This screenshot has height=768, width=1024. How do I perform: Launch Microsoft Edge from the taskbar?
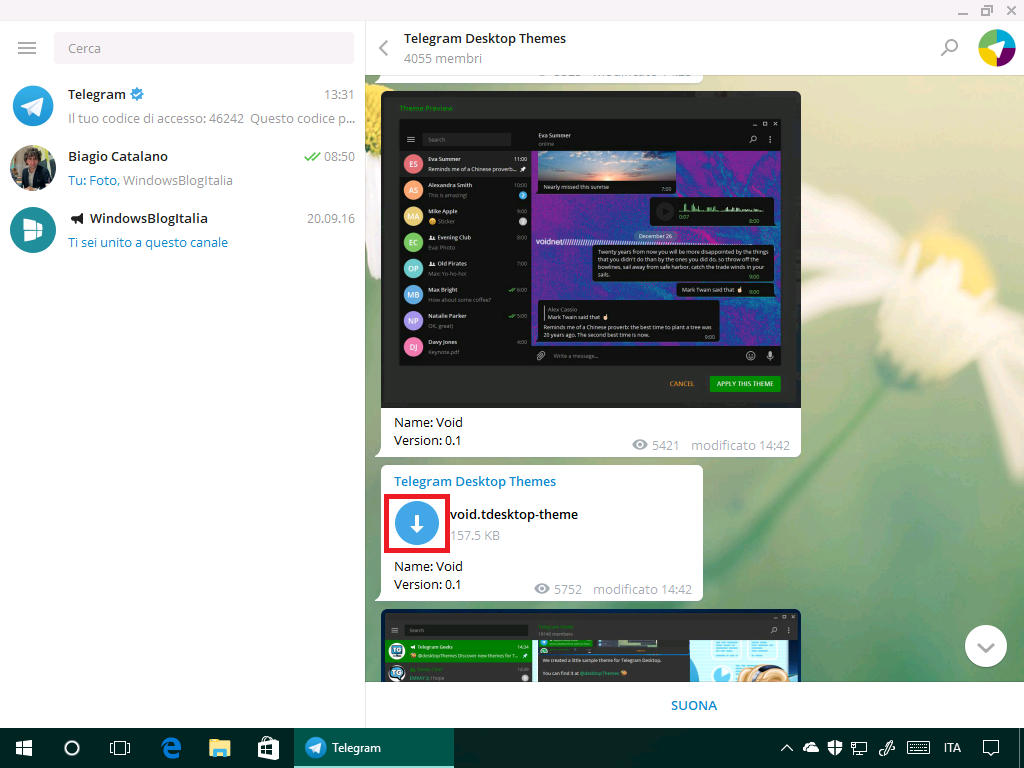(x=171, y=748)
